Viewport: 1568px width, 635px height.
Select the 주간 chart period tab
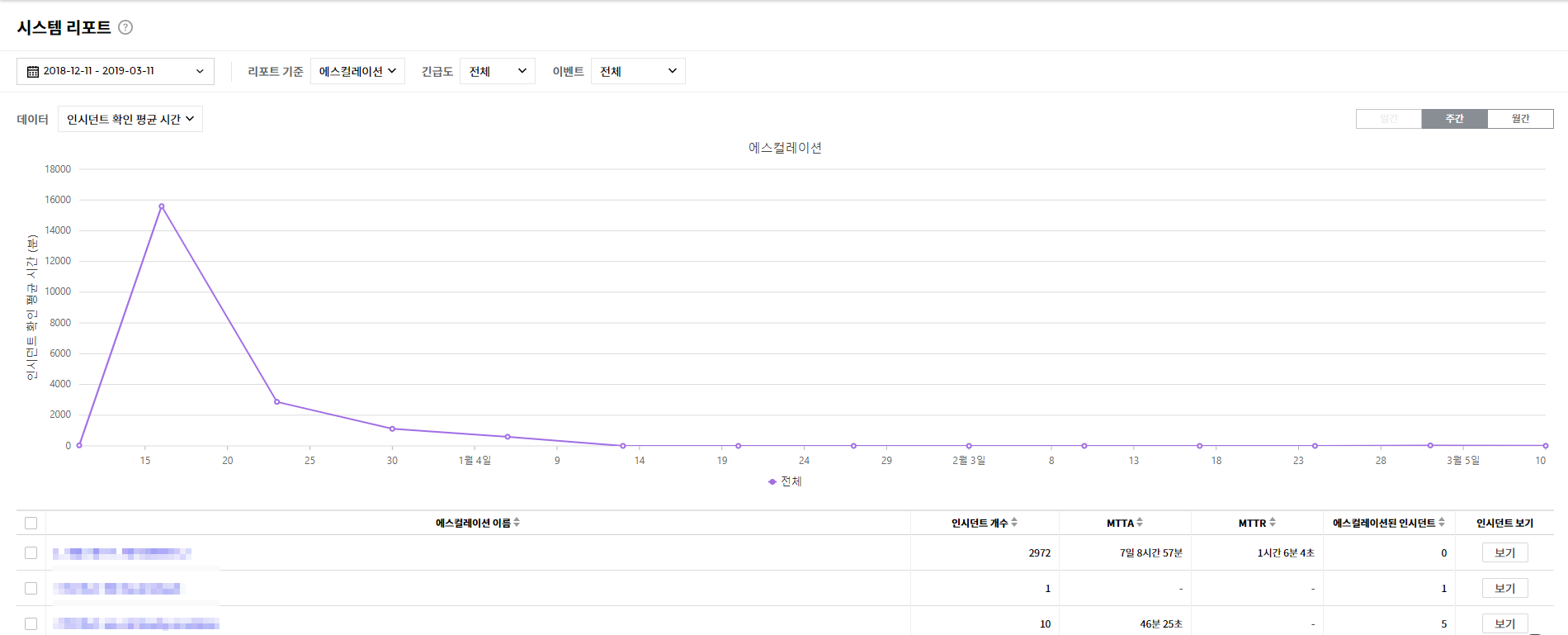(1454, 119)
